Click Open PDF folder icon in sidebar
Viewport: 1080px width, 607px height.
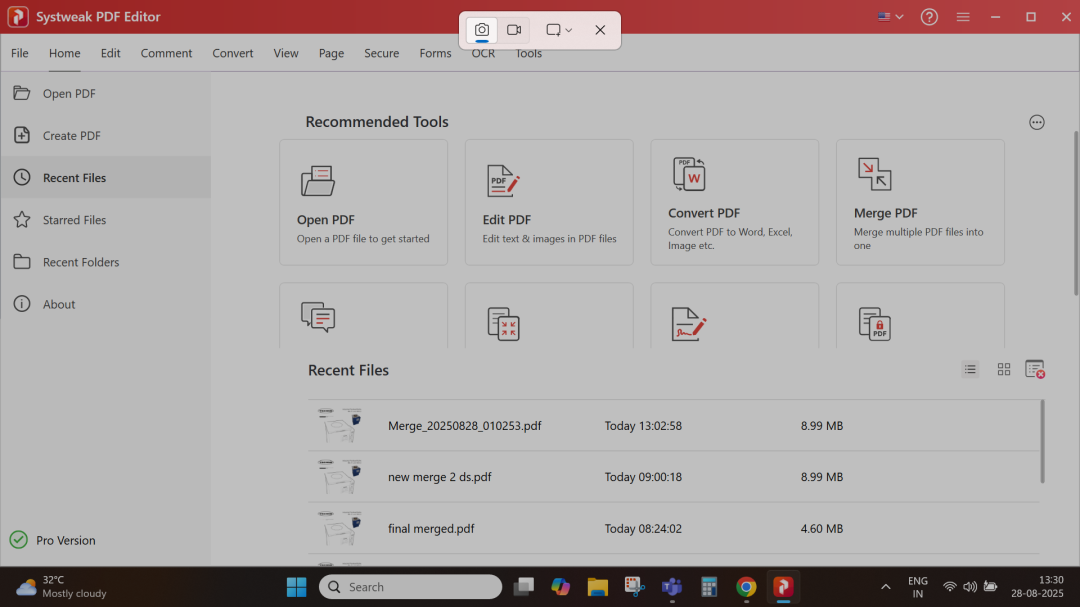point(21,93)
